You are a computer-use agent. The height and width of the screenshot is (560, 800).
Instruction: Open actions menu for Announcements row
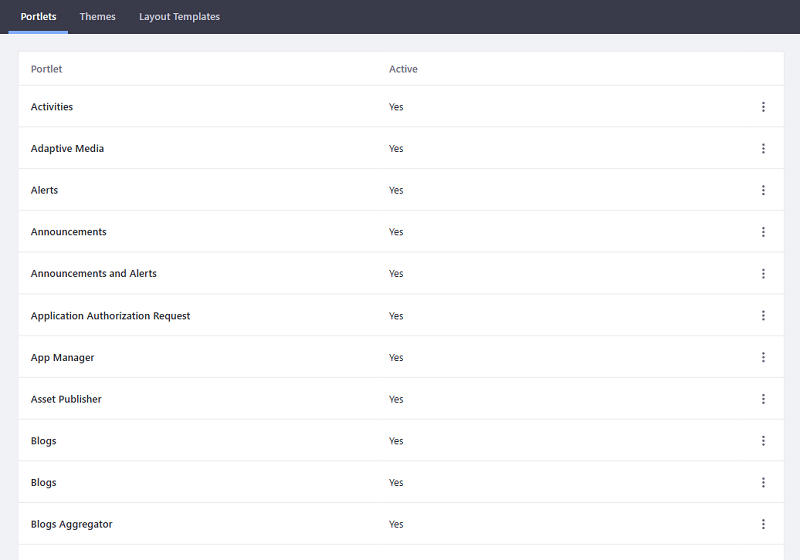(x=763, y=232)
